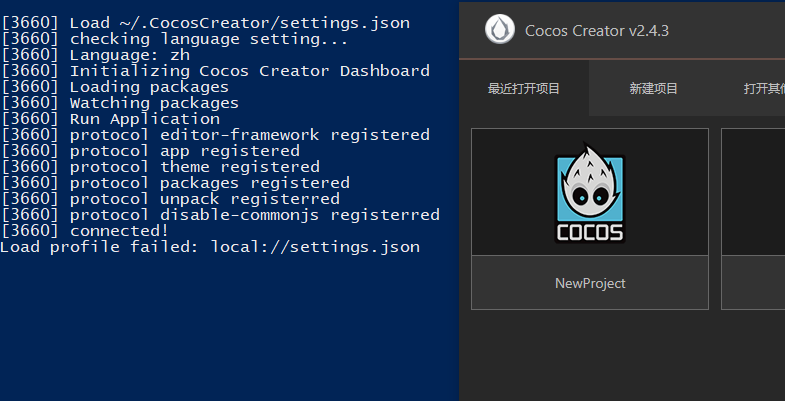Select the 打开其他 tab

pos(764,89)
